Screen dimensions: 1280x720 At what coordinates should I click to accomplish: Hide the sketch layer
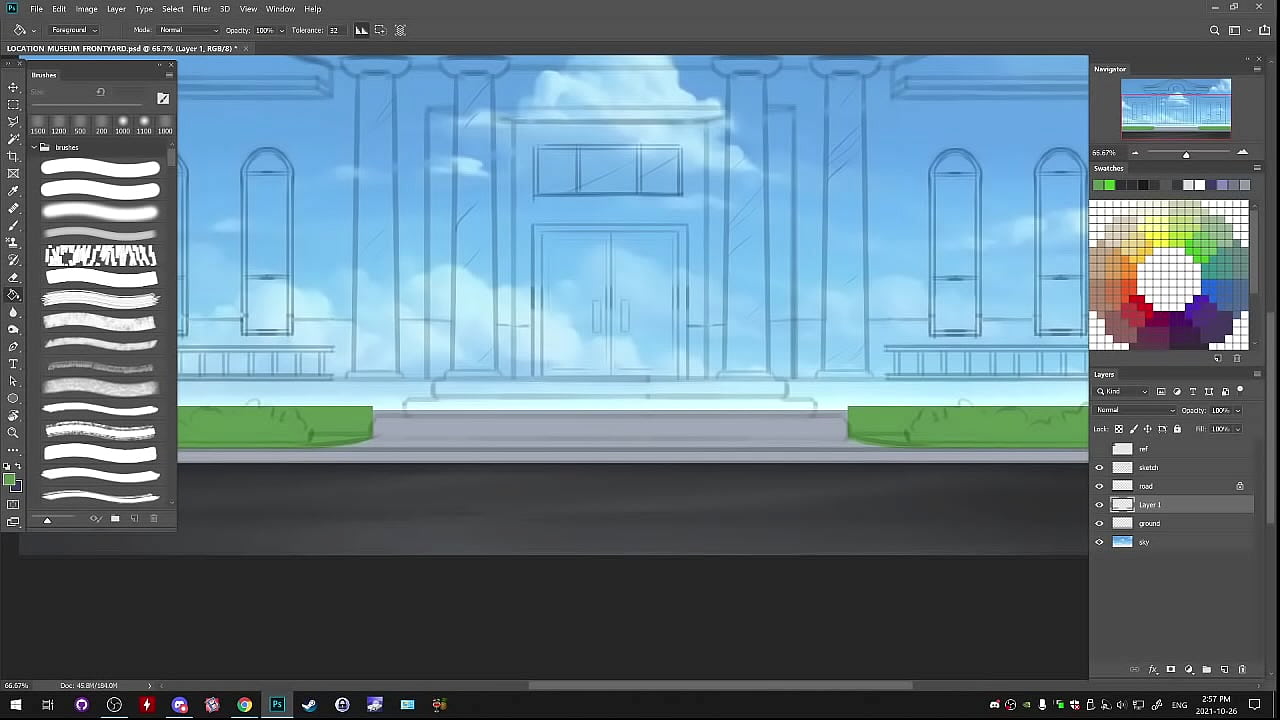[1099, 468]
